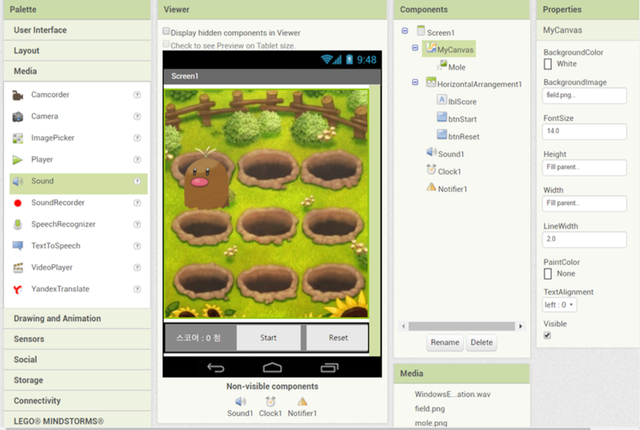Collapse the Screen1 tree node
Viewport: 640px width, 430px height.
click(404, 31)
